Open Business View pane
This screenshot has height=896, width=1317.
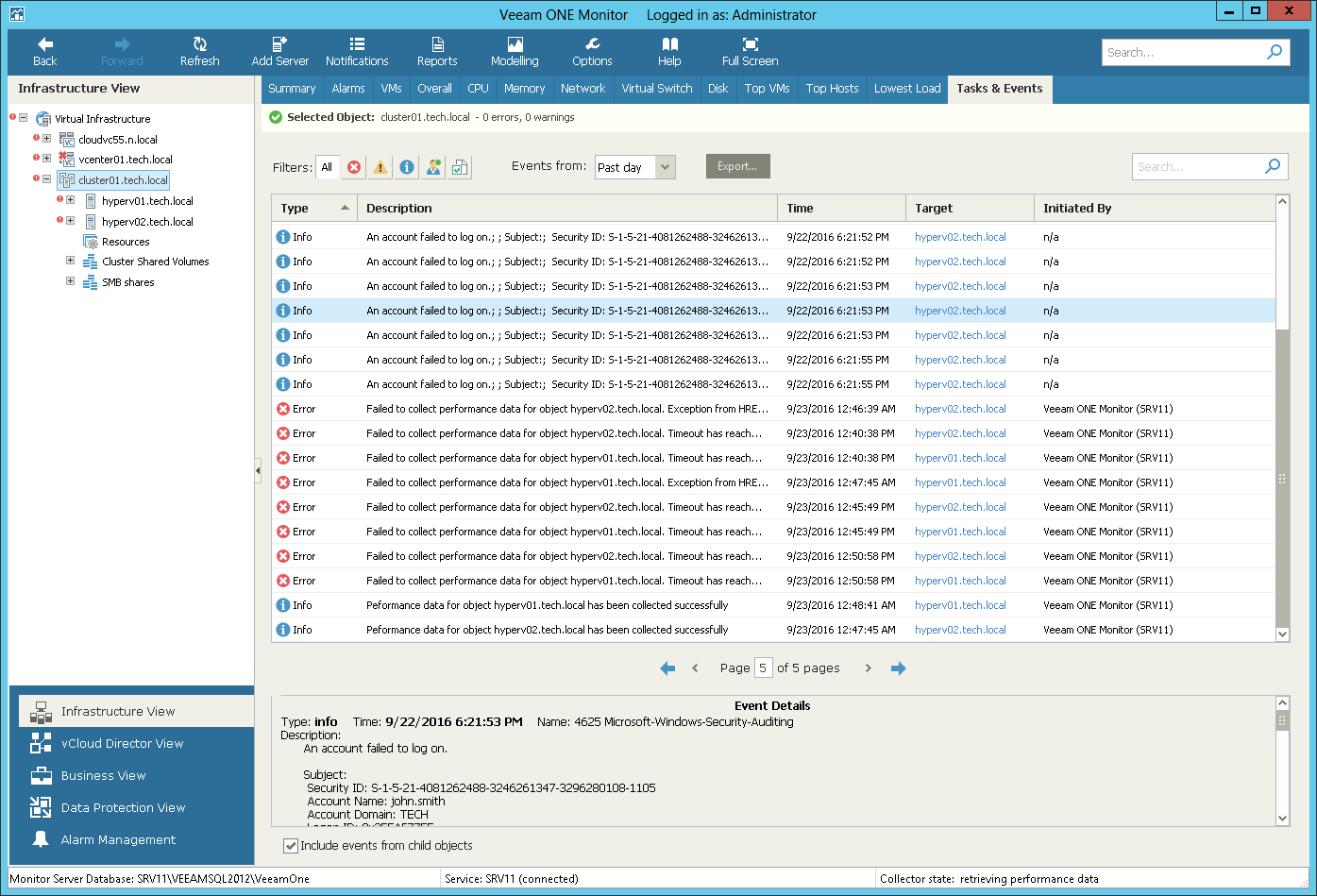coord(136,775)
